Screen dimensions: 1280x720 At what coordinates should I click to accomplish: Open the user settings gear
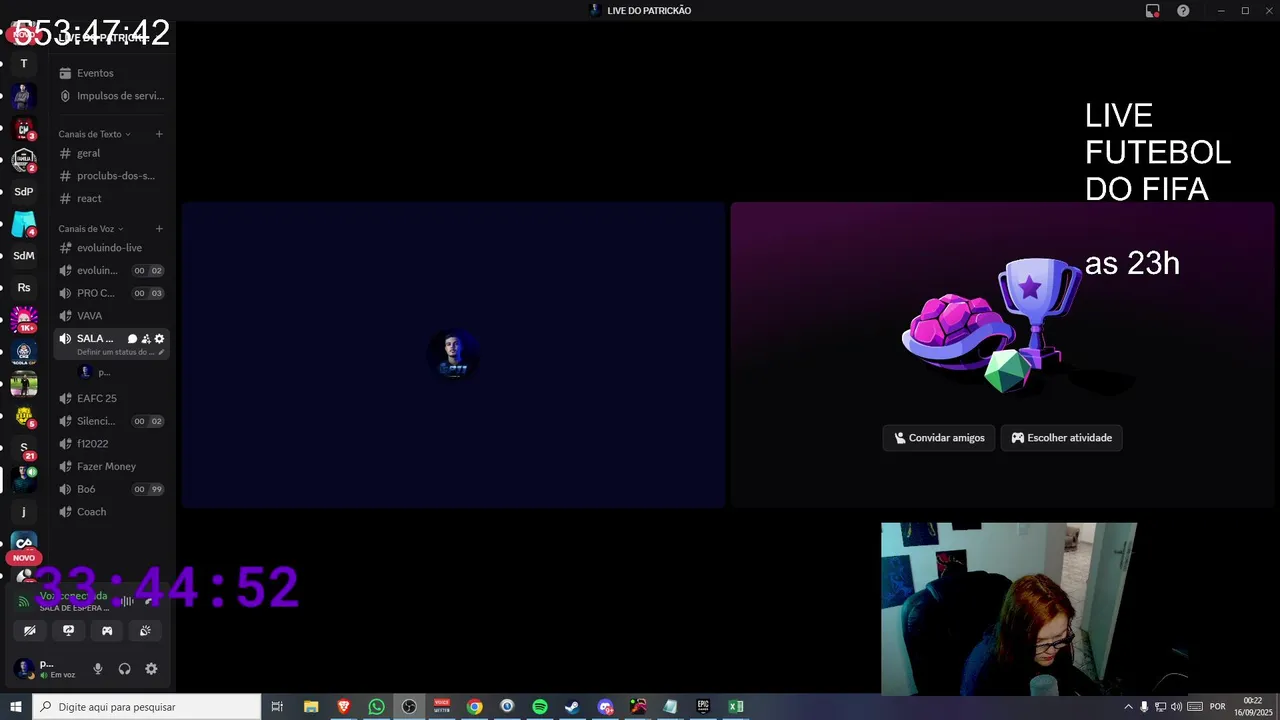tap(151, 669)
